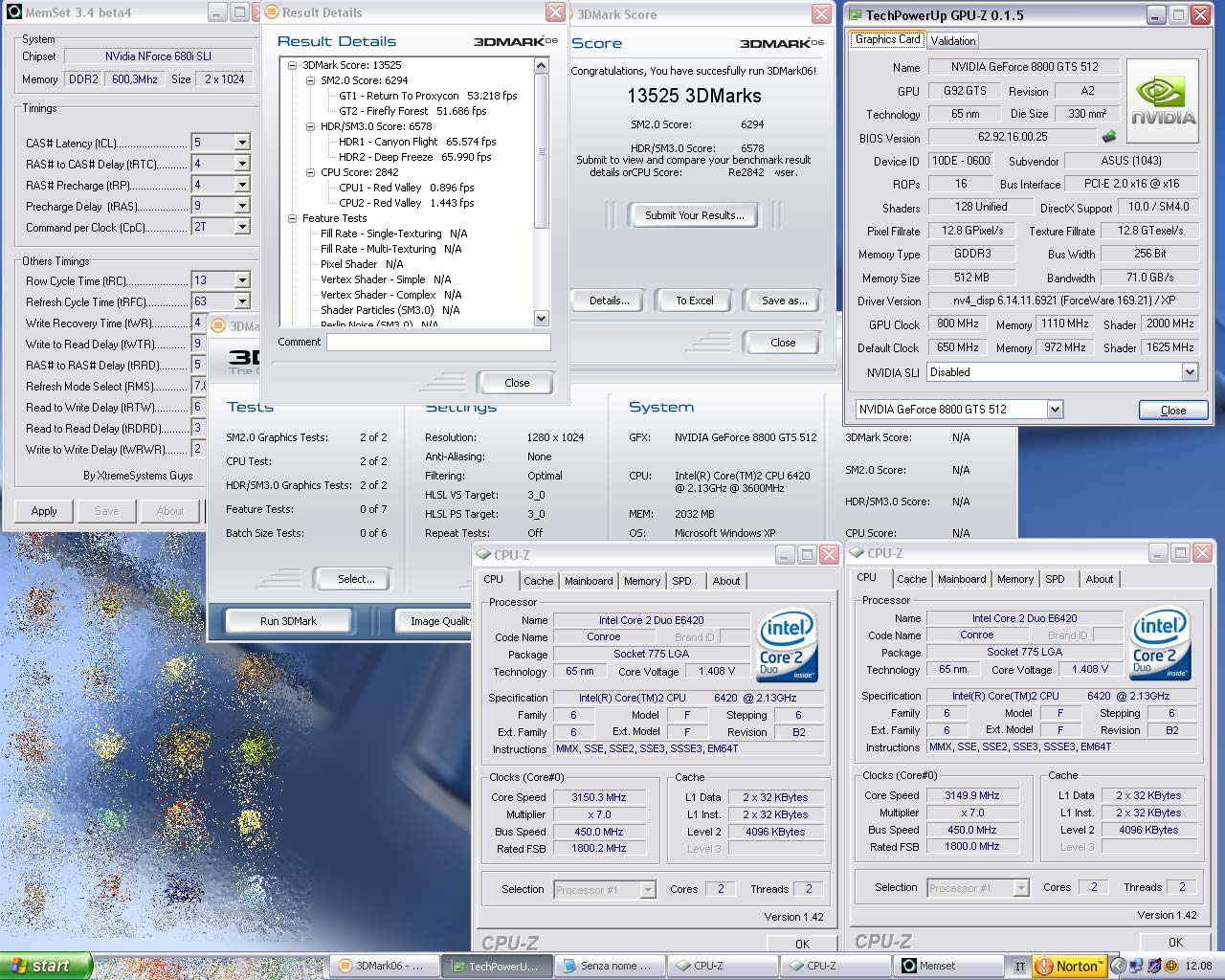Switch to TechPowerUp taskbar item
Image resolution: width=1225 pixels, height=980 pixels.
pos(498,966)
